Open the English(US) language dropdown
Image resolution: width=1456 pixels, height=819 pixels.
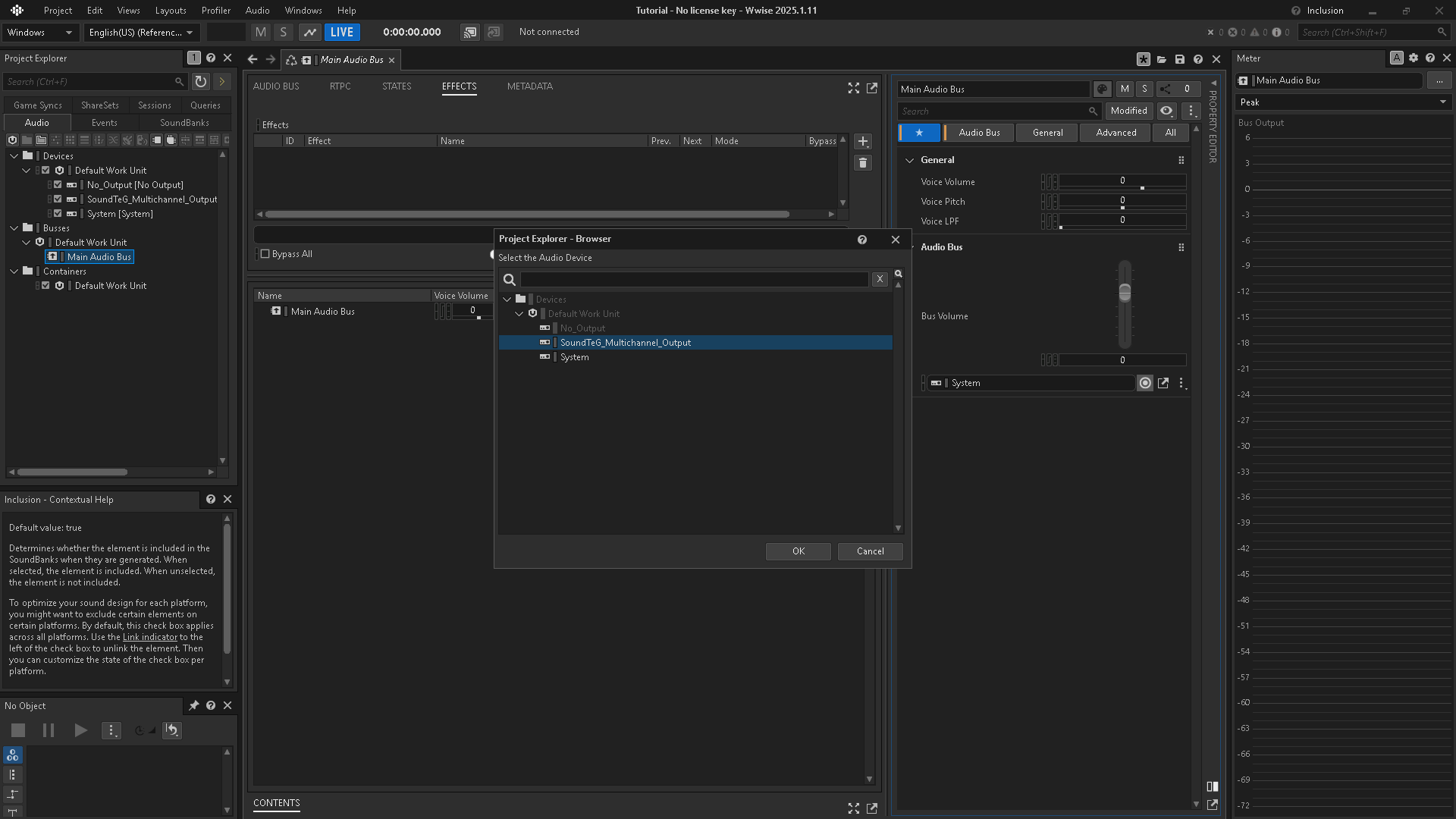click(141, 32)
